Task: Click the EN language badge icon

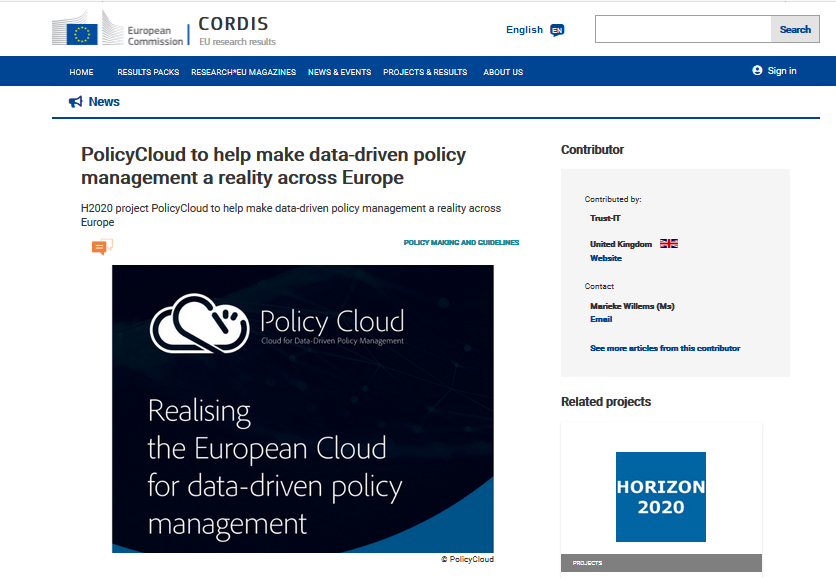Action: tap(557, 30)
